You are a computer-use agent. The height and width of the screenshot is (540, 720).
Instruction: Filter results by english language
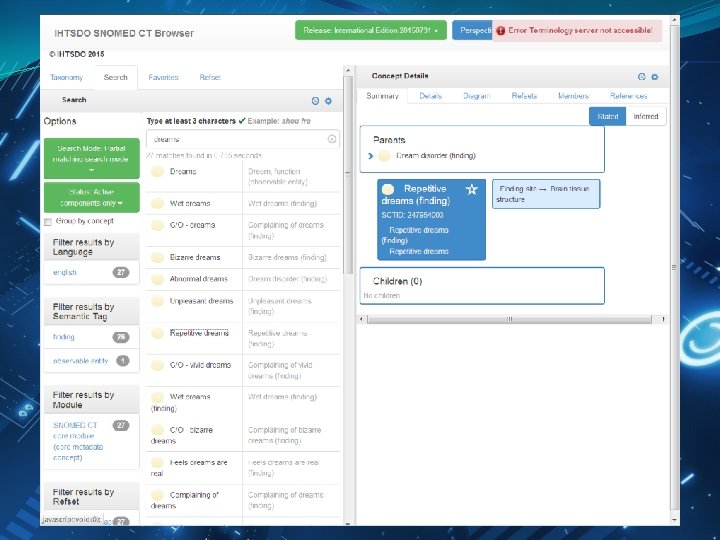tap(65, 273)
